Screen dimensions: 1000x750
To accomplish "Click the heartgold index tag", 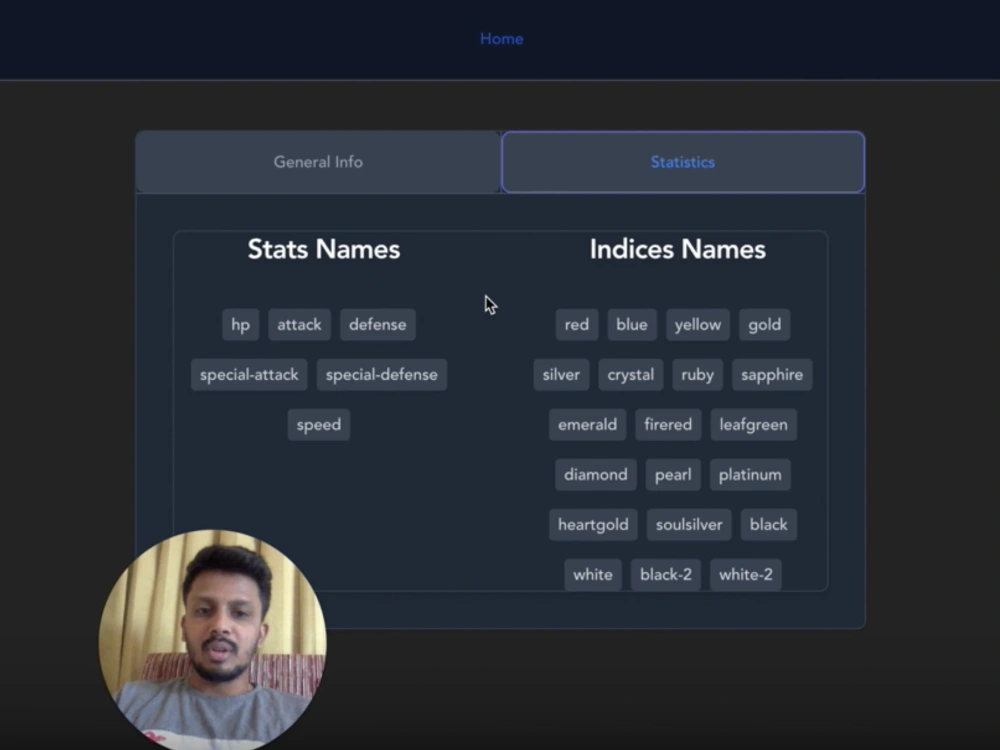I will [593, 525].
